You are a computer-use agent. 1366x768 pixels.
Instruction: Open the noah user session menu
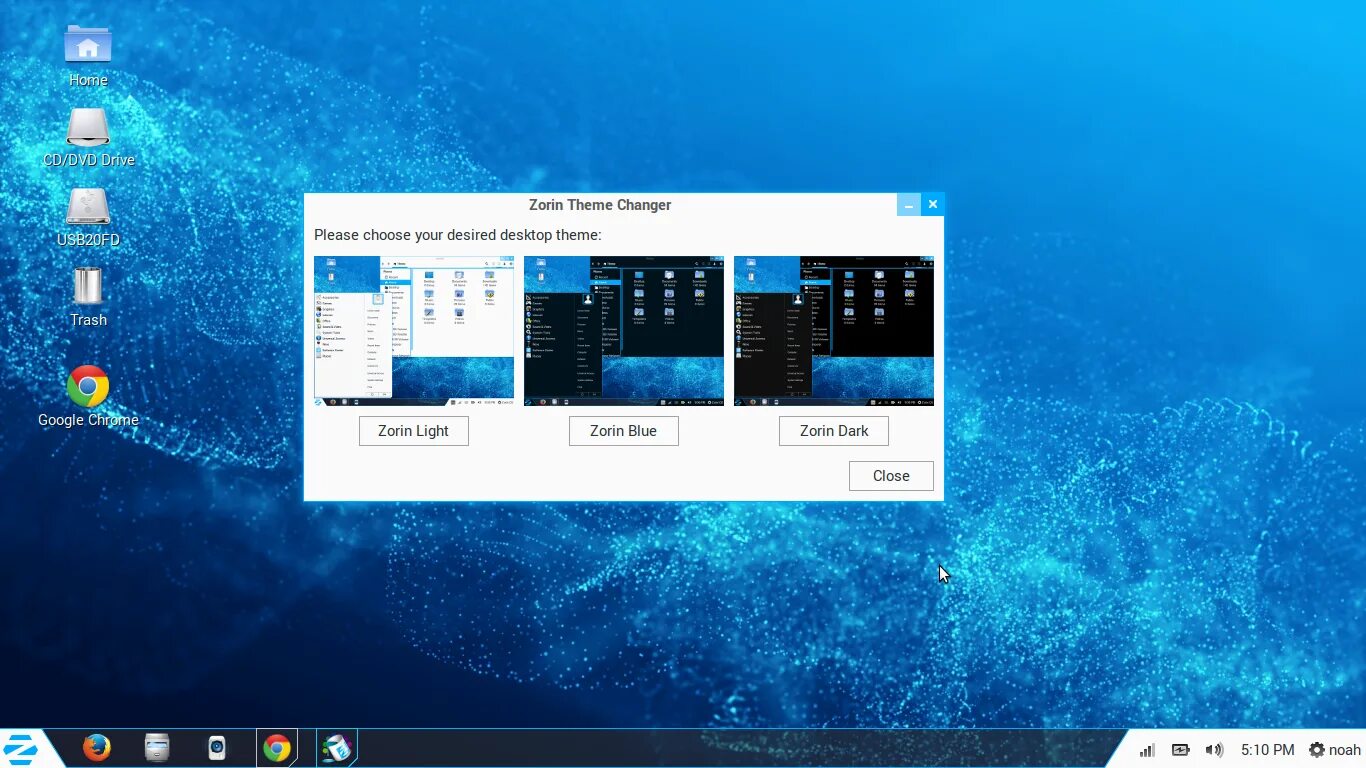tap(1335, 750)
